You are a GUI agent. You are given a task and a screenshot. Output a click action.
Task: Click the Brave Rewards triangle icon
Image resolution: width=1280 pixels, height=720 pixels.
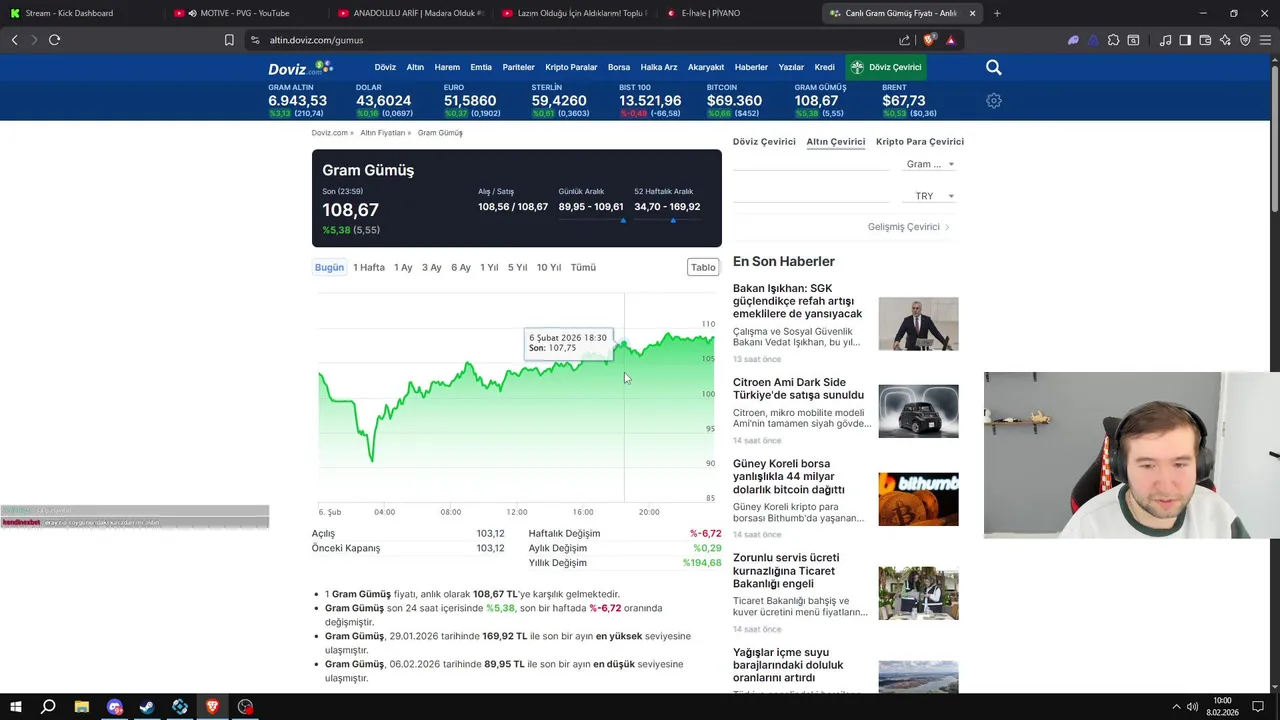[x=950, y=40]
